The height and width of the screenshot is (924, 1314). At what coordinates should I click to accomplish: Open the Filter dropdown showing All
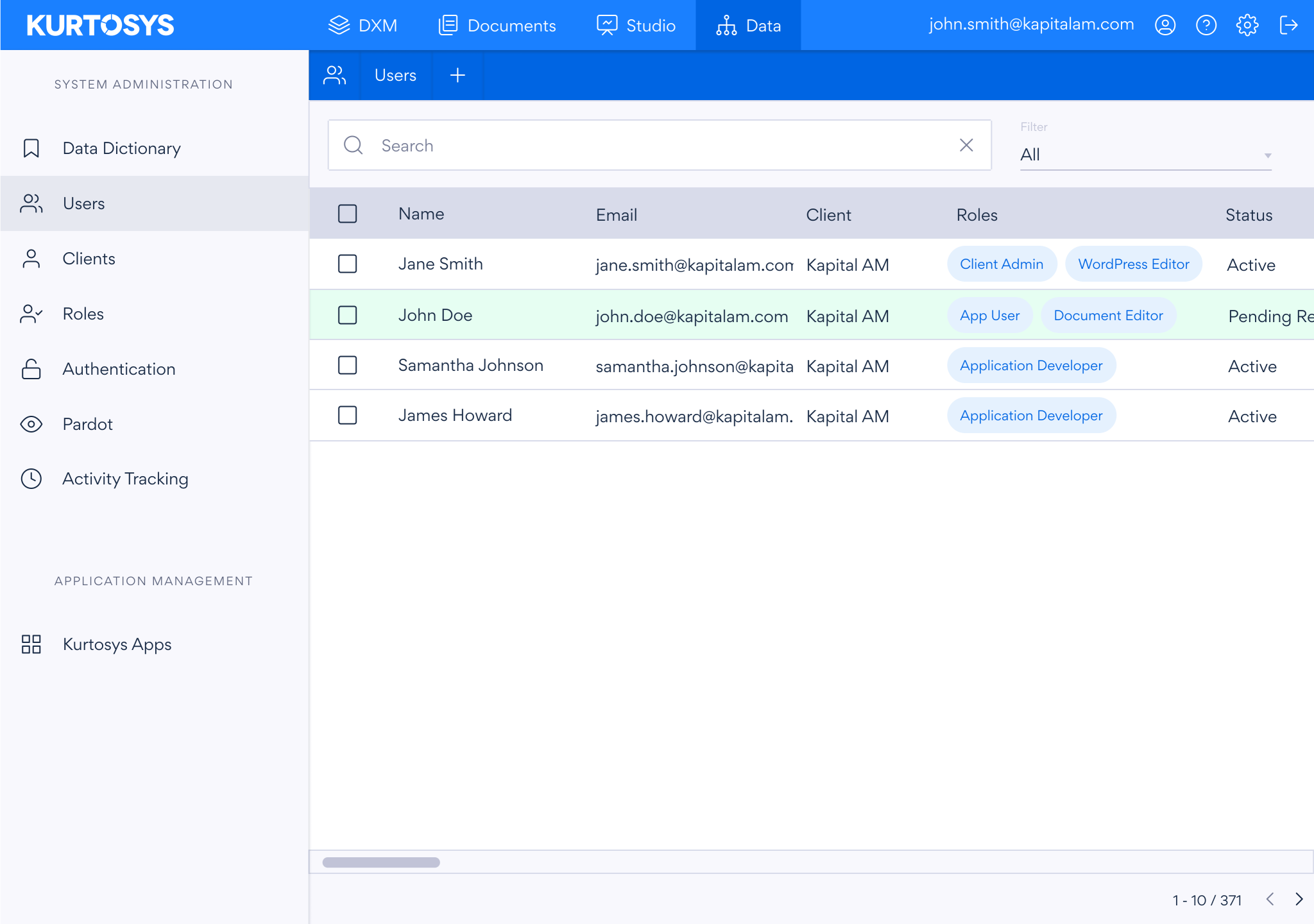(x=1145, y=155)
